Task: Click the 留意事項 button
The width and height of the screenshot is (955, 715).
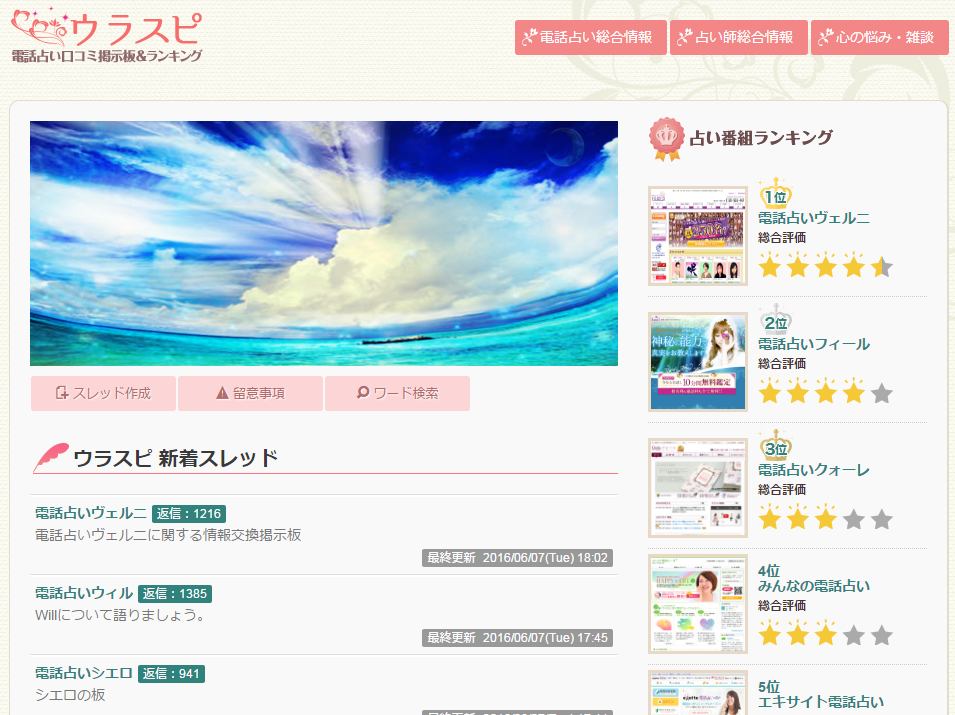Action: point(250,393)
